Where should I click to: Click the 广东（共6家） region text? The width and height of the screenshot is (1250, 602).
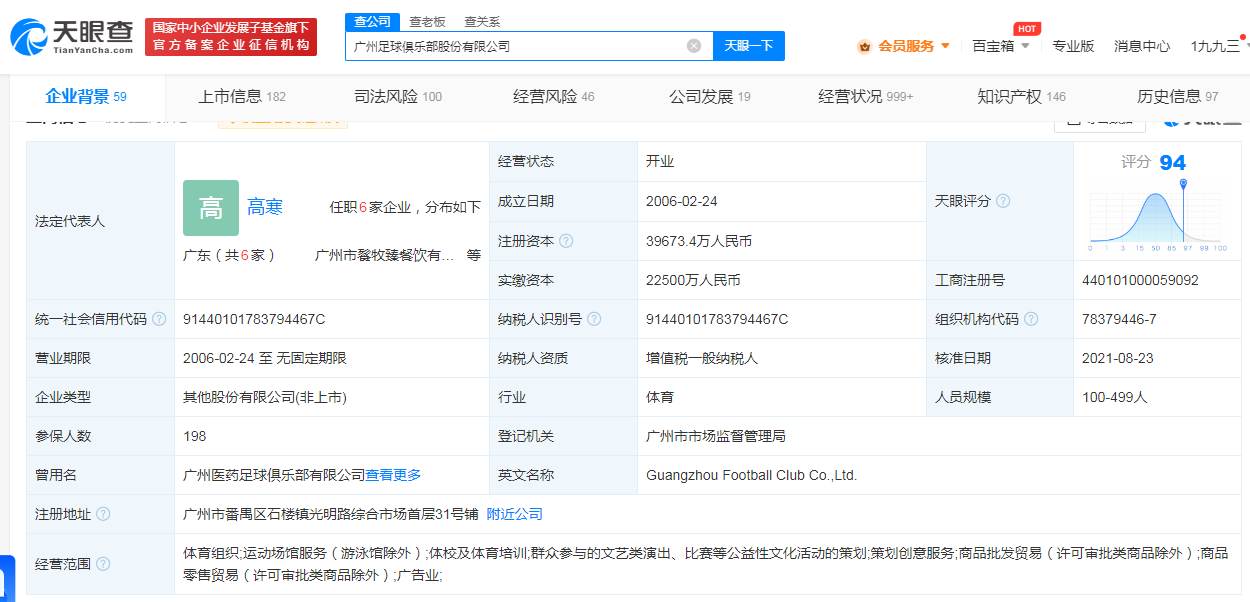[230, 255]
